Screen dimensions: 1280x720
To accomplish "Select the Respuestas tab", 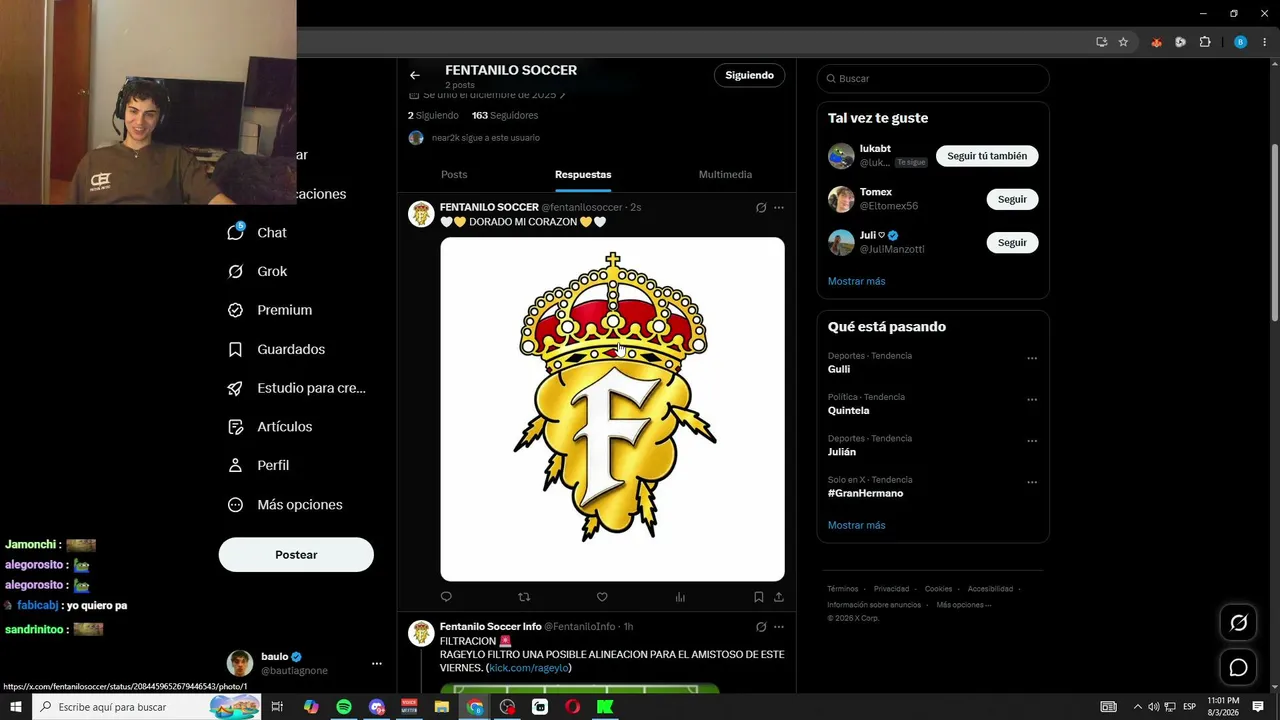I will pos(583,175).
